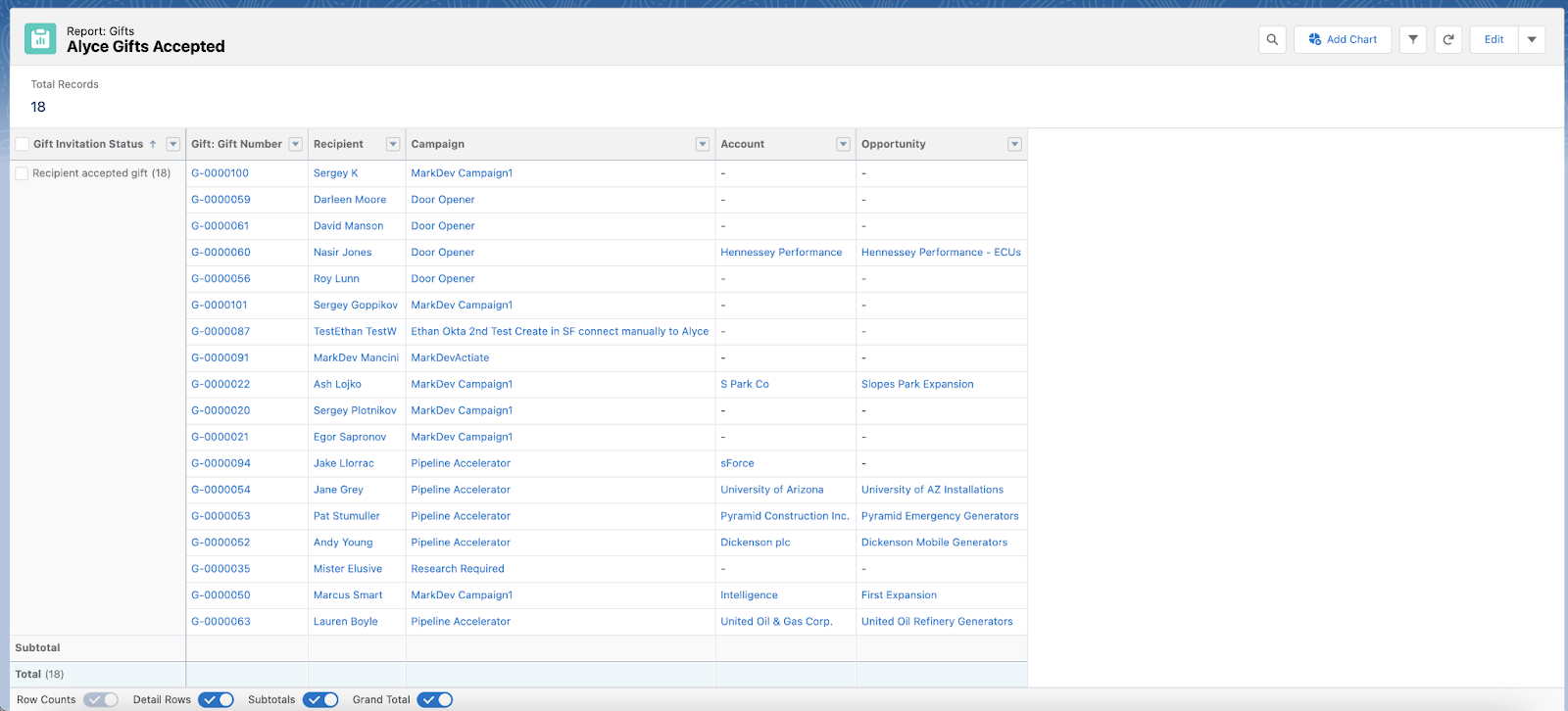
Task: Open University of AZ Installations opportunity
Action: (932, 491)
